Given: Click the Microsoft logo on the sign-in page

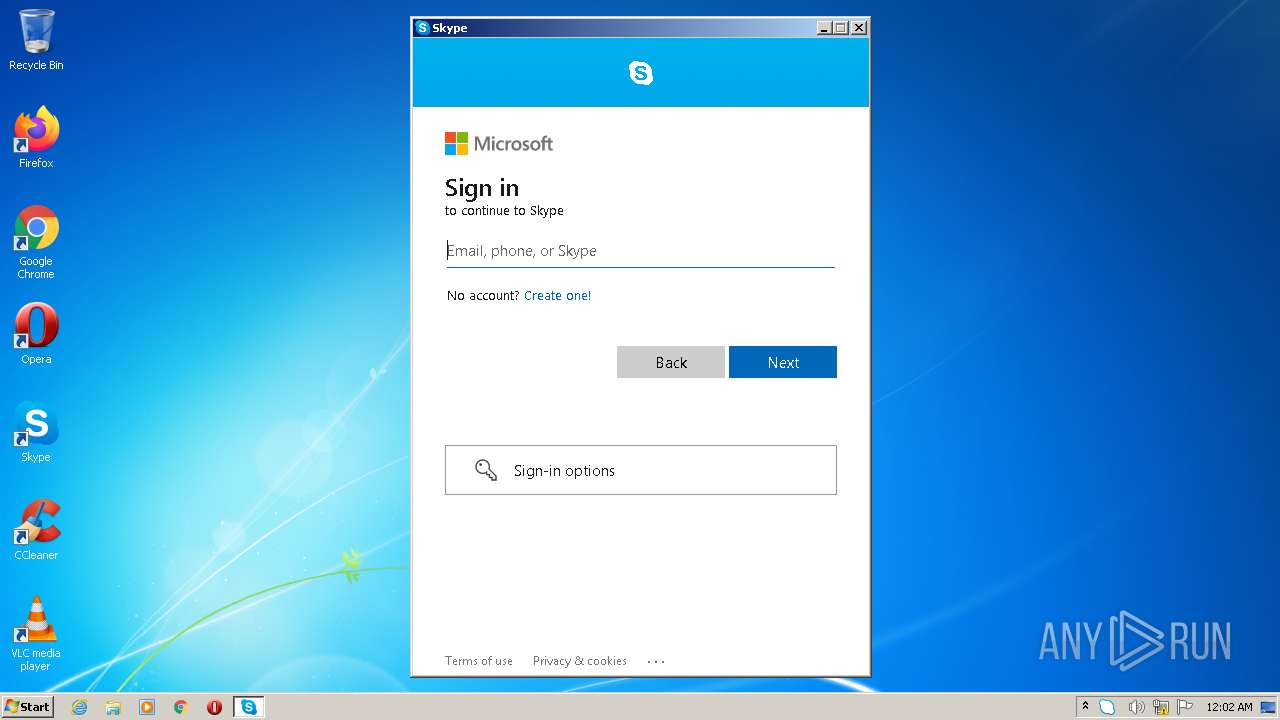Looking at the screenshot, I should (x=499, y=143).
